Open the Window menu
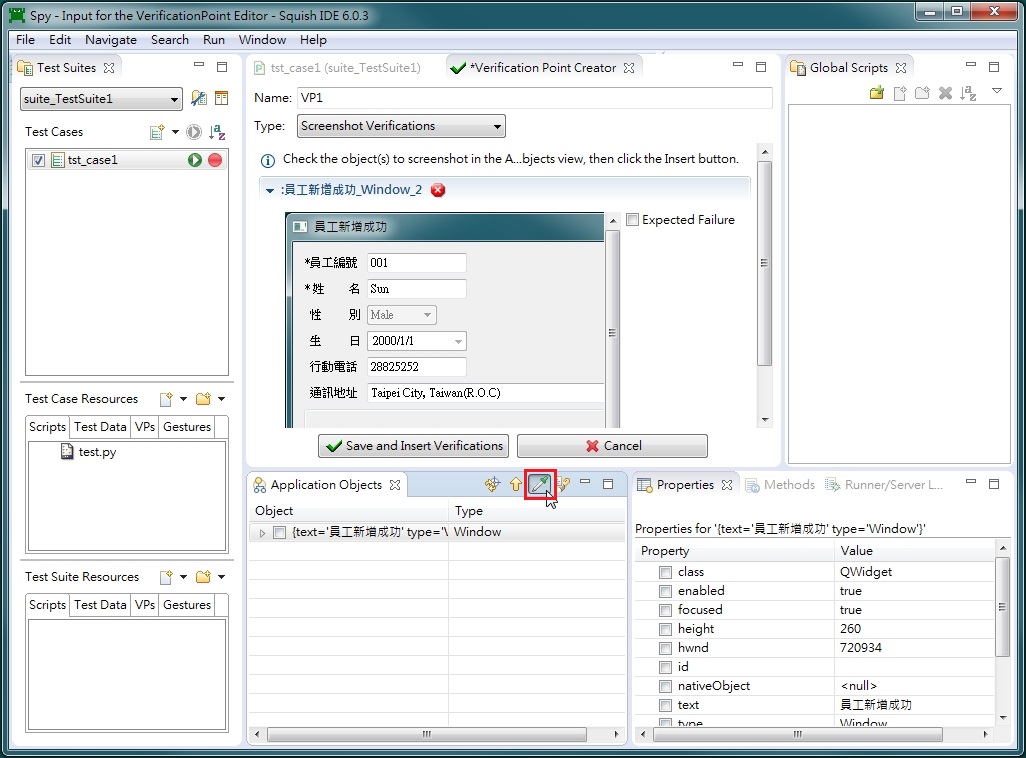The width and height of the screenshot is (1026, 758). (x=262, y=40)
